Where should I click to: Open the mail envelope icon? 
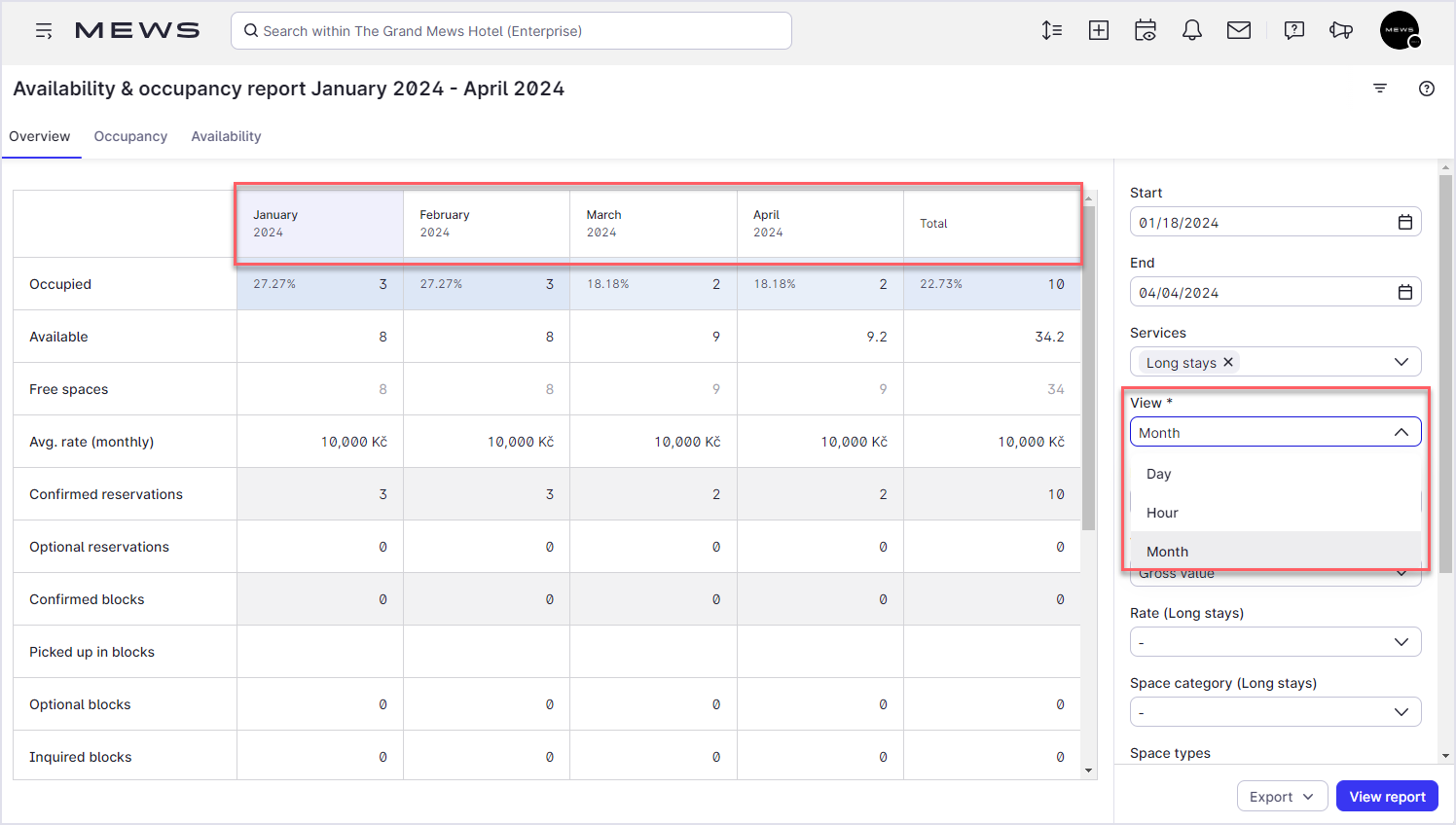click(x=1239, y=31)
